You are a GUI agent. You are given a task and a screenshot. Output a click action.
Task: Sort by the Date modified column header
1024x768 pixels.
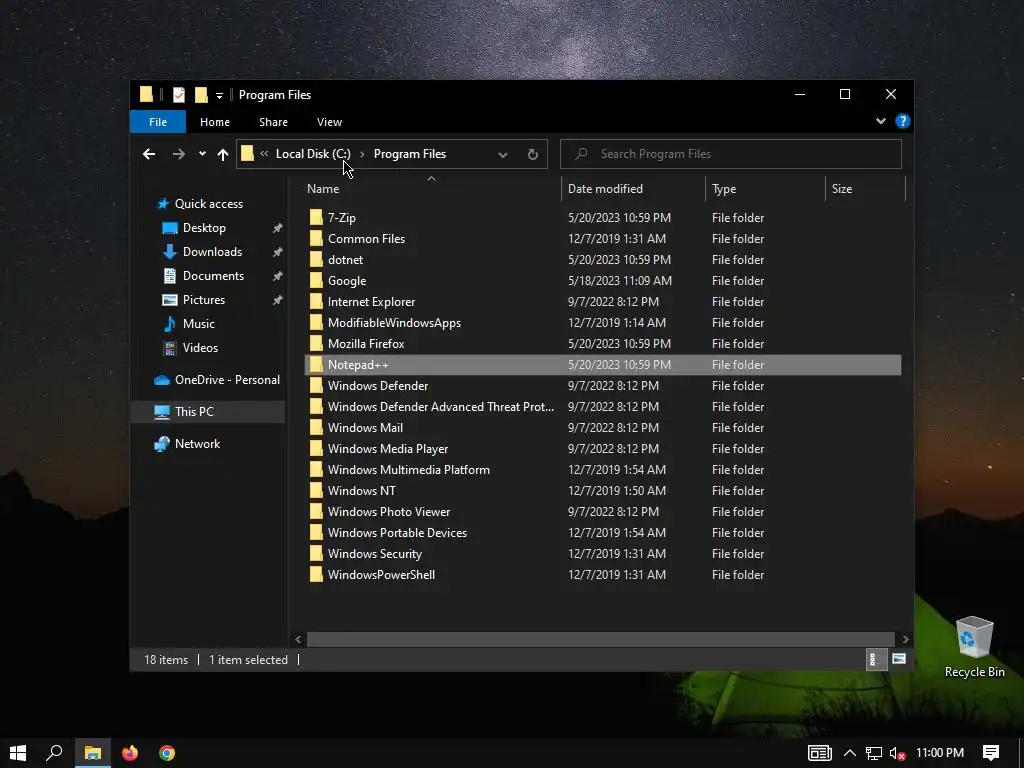coord(605,189)
